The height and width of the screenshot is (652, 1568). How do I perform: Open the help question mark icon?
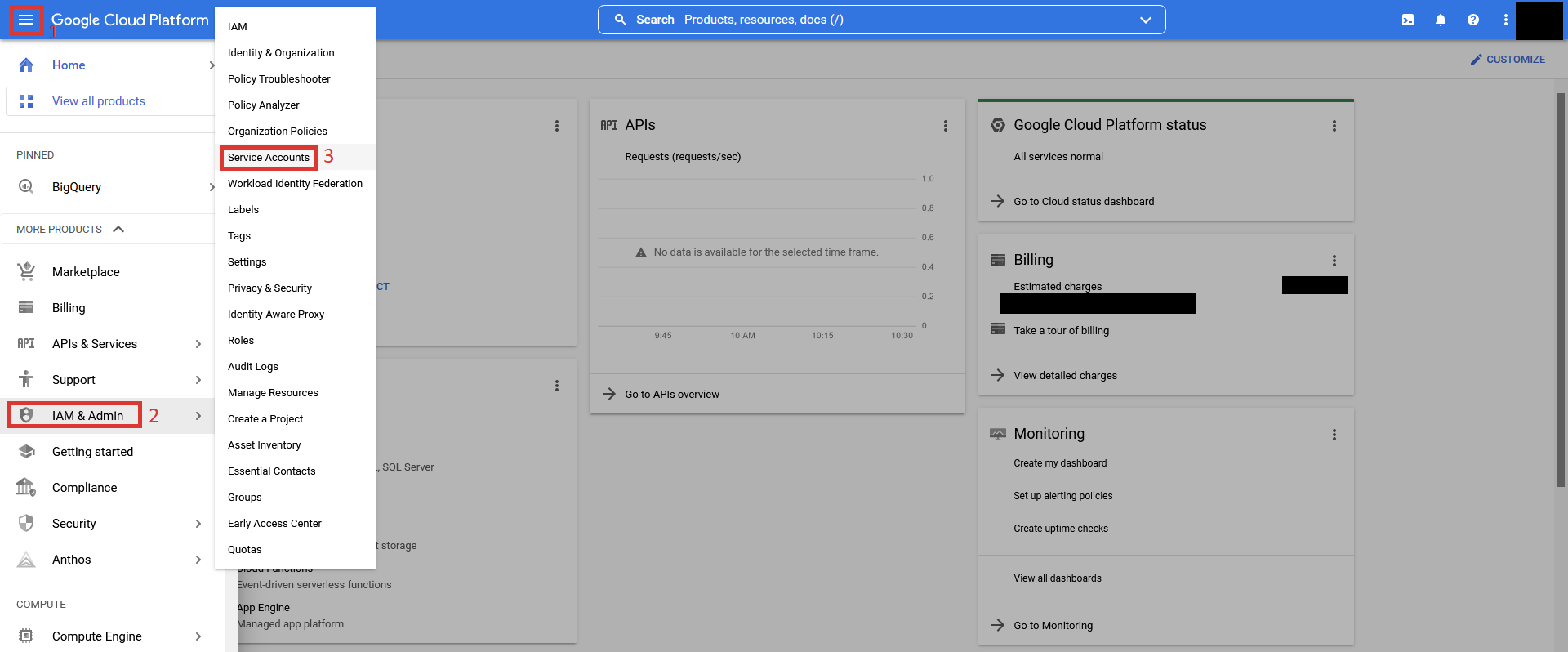(1473, 20)
